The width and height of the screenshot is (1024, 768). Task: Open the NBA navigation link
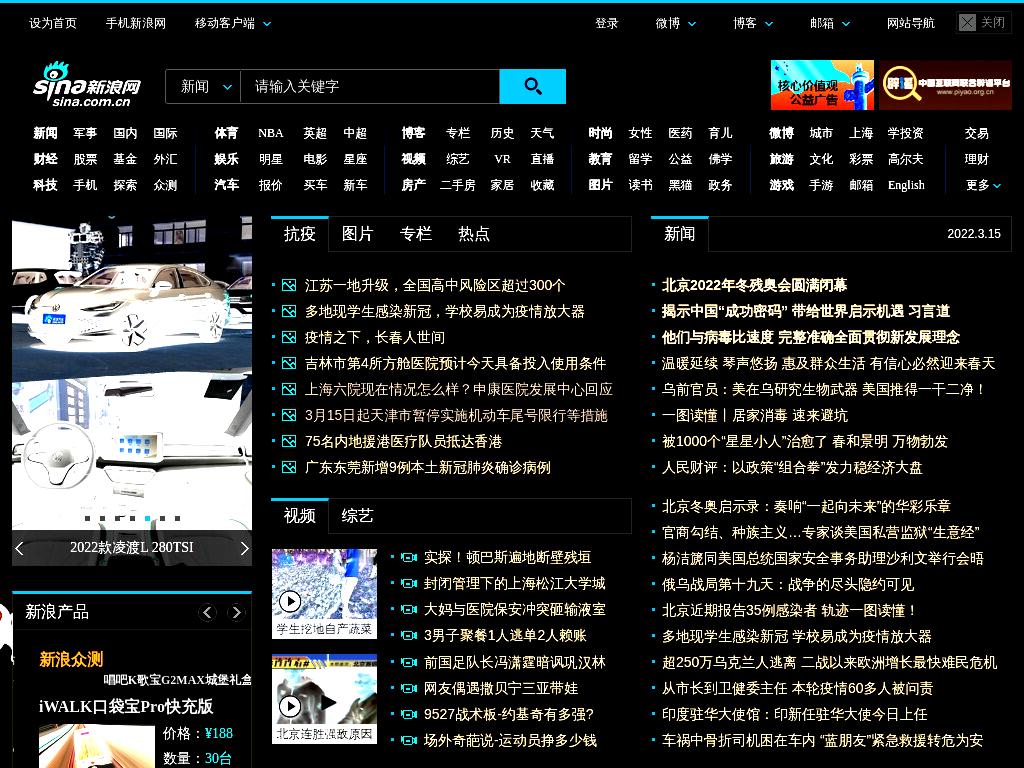pos(270,133)
